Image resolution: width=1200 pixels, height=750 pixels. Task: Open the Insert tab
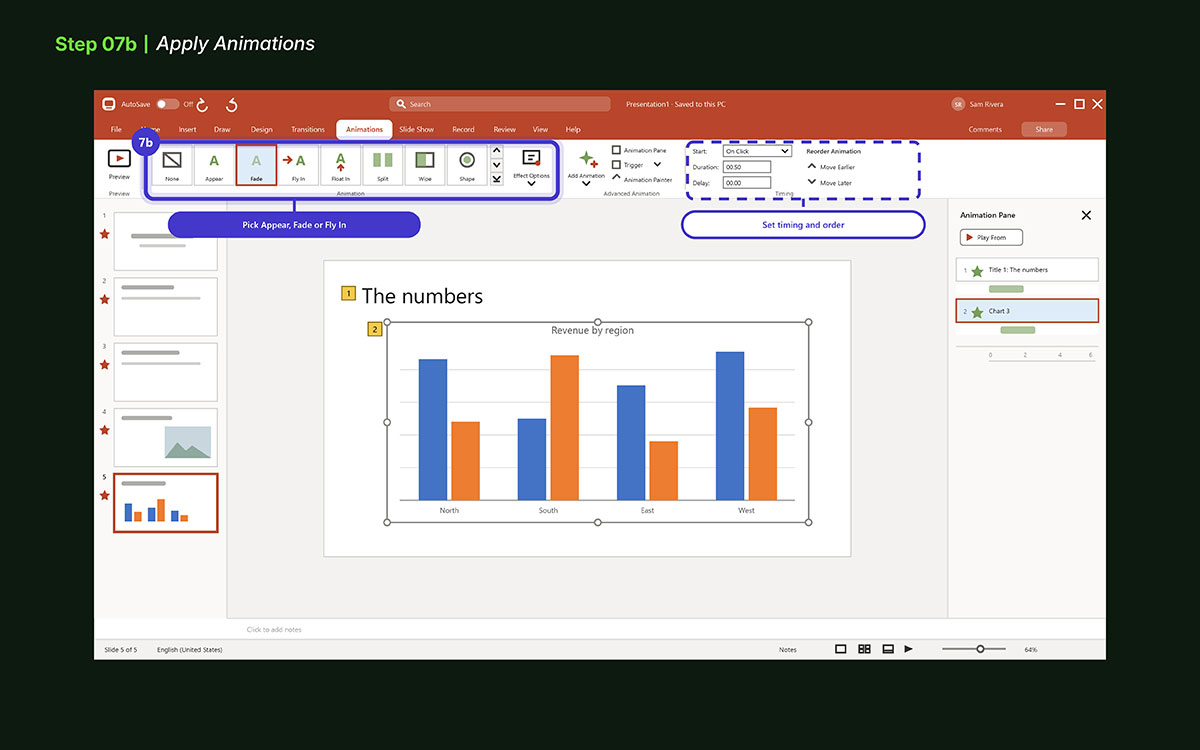[187, 129]
